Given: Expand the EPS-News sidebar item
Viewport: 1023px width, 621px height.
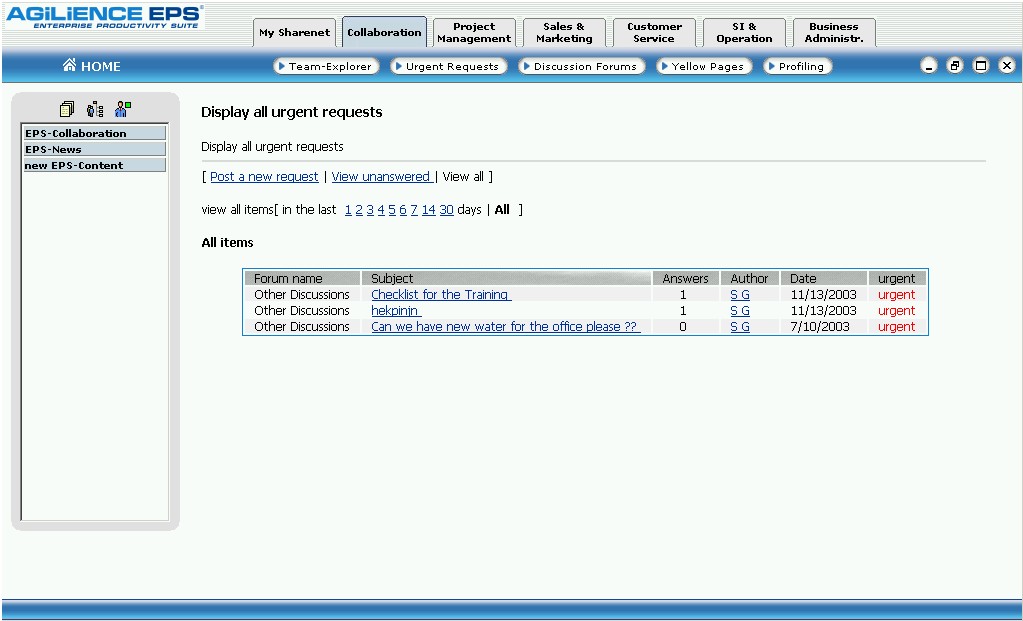Looking at the screenshot, I should point(94,149).
